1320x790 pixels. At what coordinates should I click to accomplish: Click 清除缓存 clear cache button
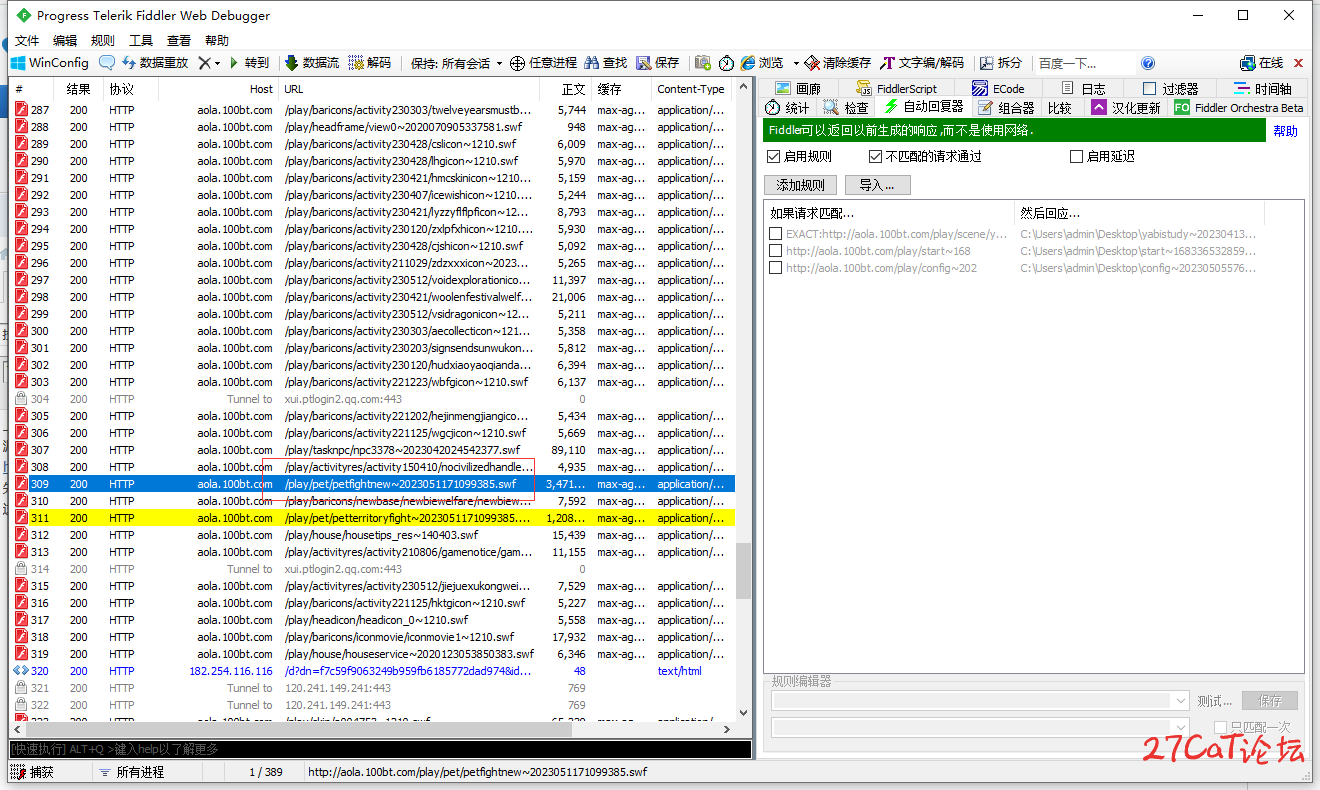838,62
